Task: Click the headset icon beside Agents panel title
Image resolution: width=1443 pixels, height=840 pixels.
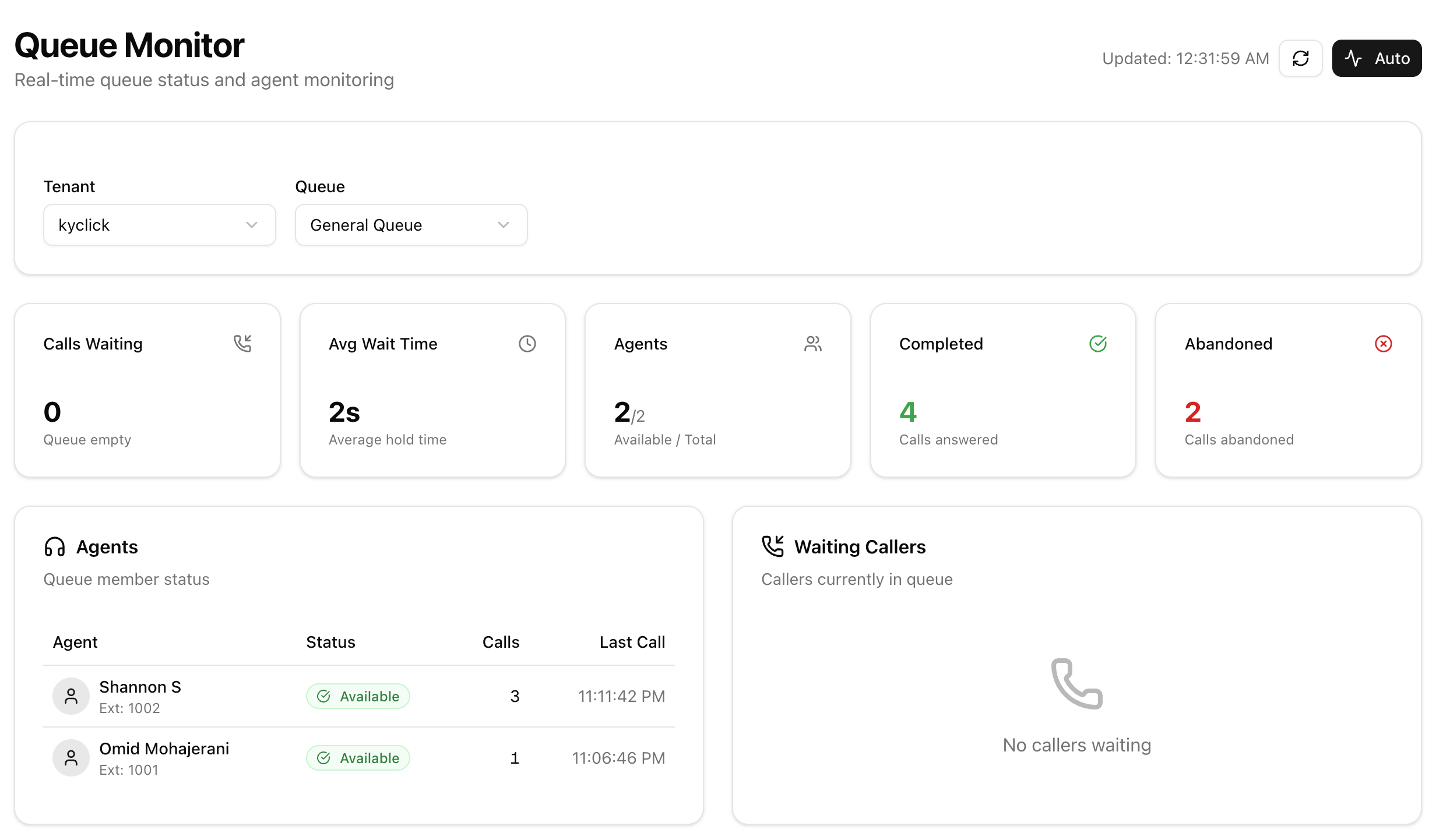Action: [x=55, y=546]
